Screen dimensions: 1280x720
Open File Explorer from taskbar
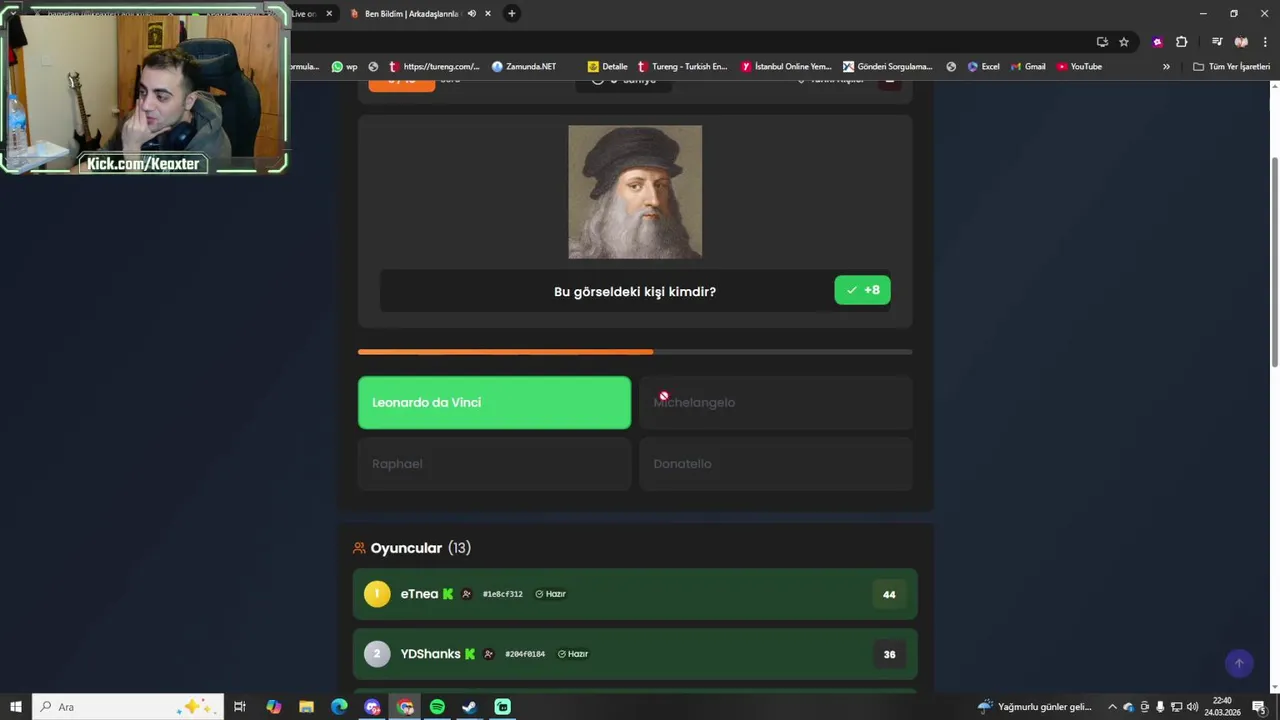[306, 707]
